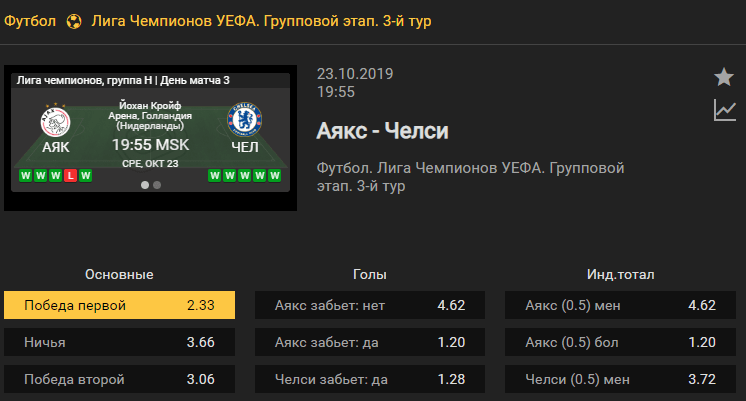Click the Ajax club logo
The image size is (746, 401).
click(x=55, y=121)
